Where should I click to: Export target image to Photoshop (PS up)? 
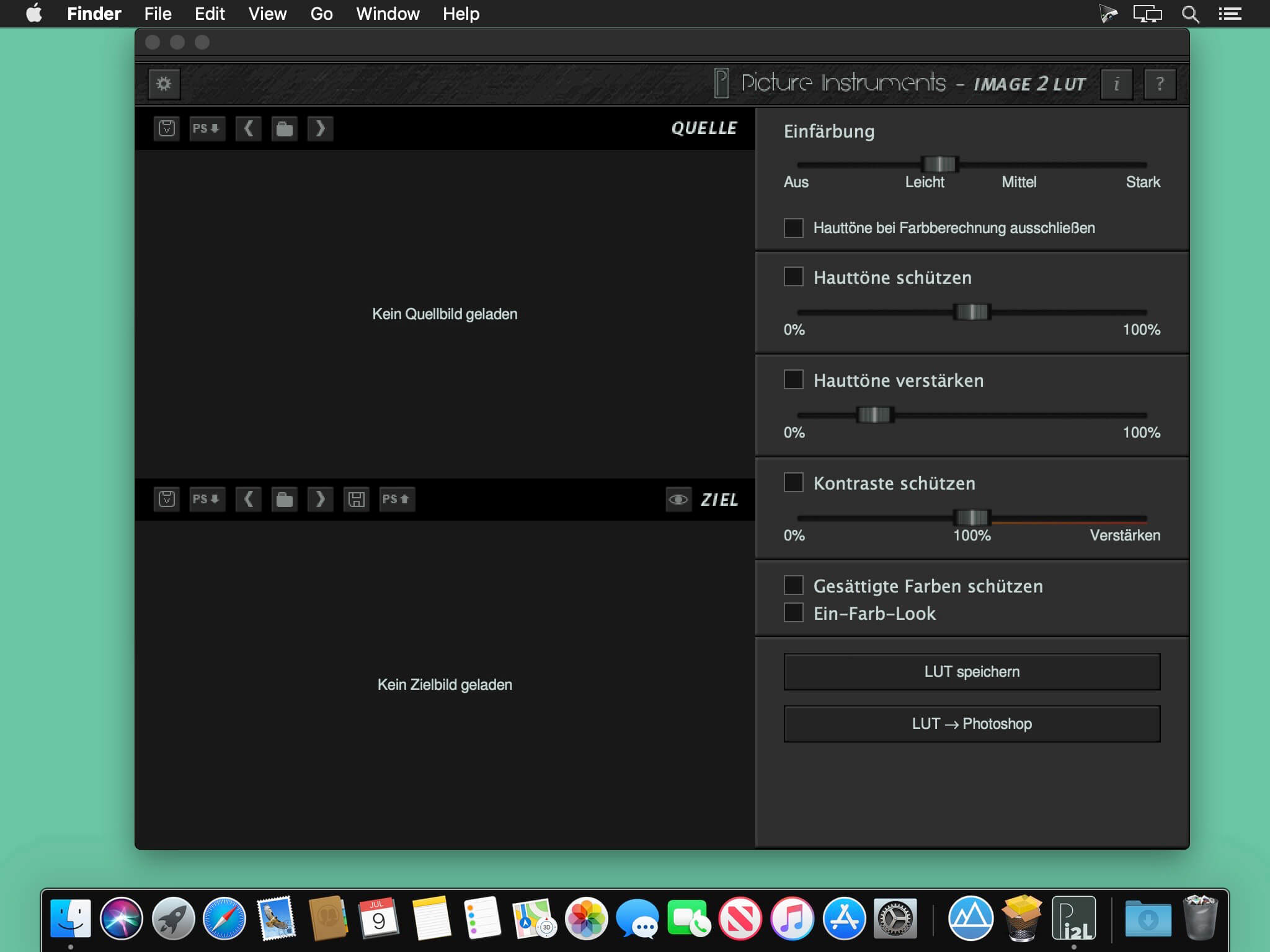(x=396, y=499)
